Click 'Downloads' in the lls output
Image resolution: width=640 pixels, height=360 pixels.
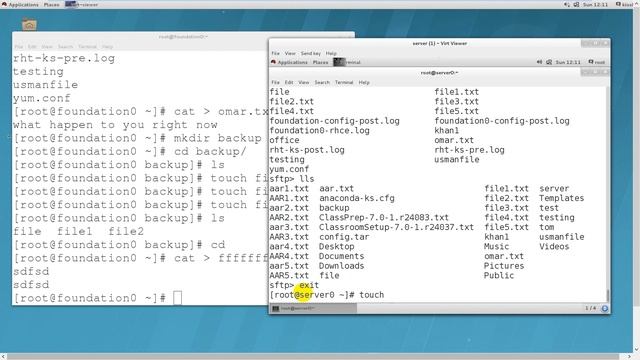(342, 266)
